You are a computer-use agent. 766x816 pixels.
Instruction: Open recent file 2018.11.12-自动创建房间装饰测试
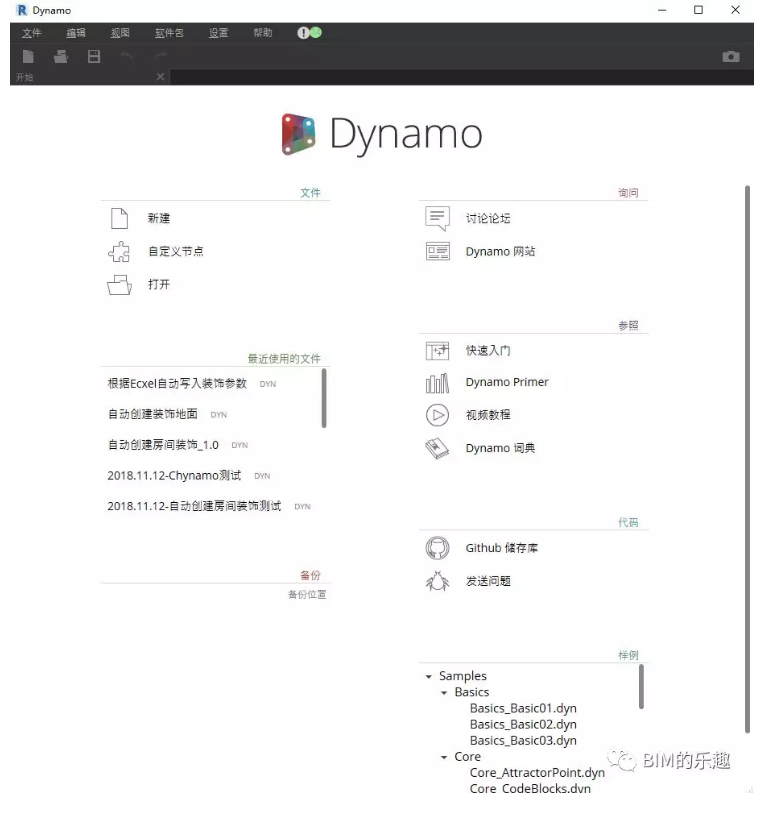(x=194, y=506)
